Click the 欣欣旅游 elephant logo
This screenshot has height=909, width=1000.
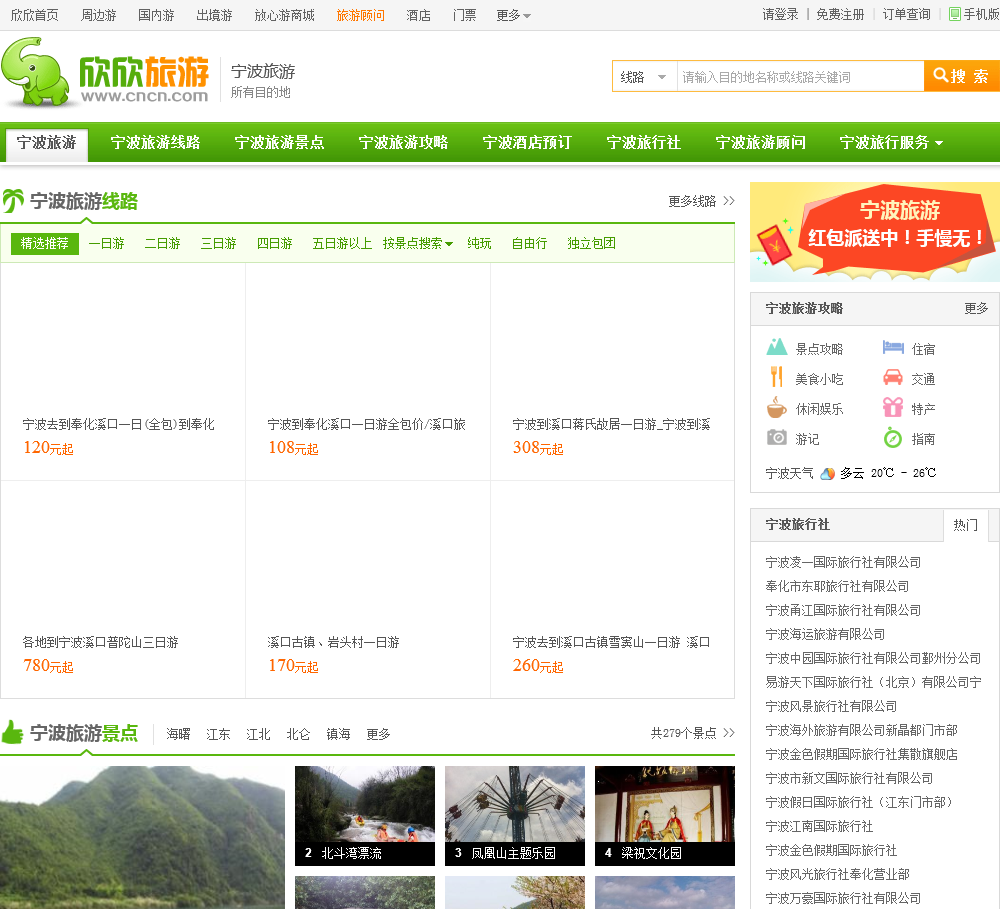(105, 72)
